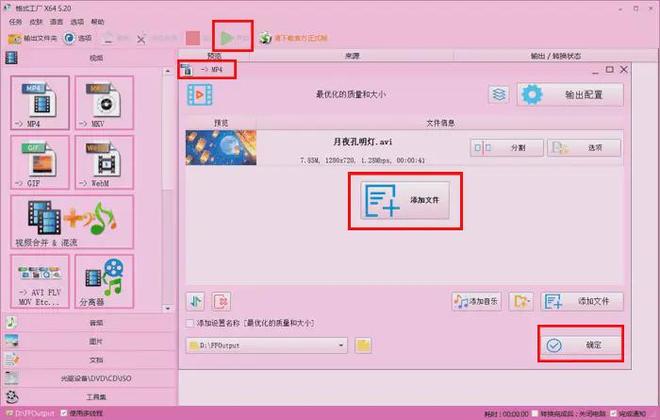Expand the document category (文档)

pyautogui.click(x=89, y=360)
